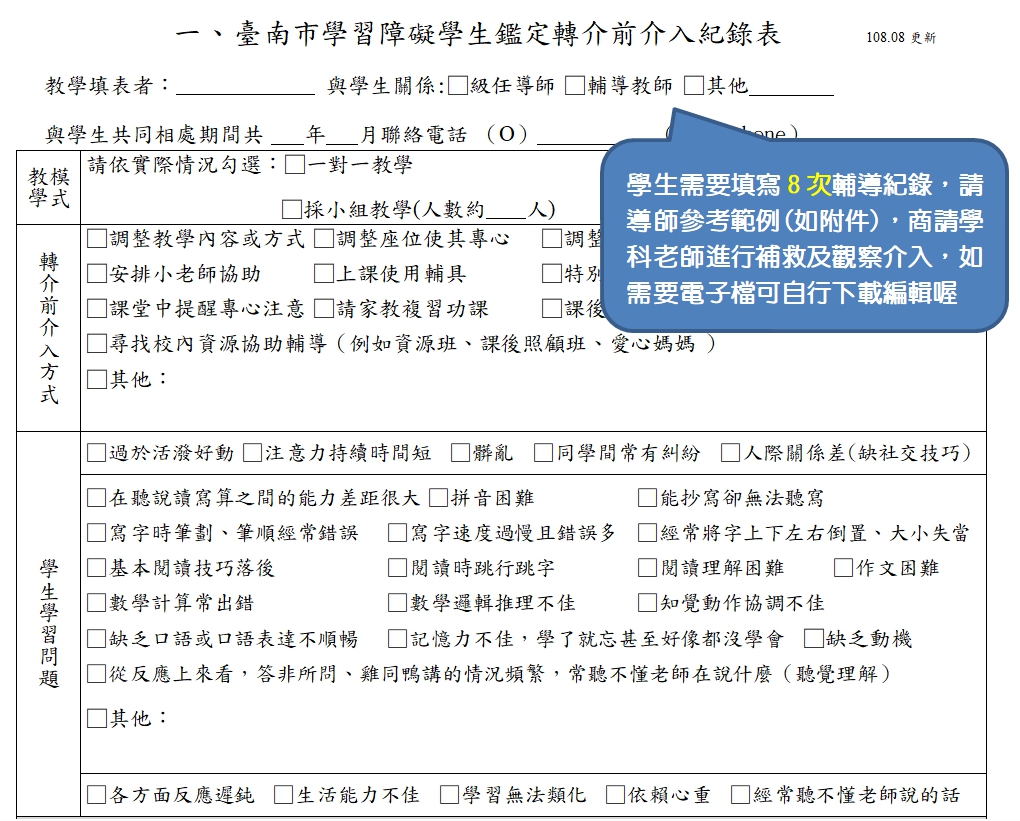1020x821 pixels.
Task: Check the 級任導師 checkbox
Action: [x=458, y=85]
